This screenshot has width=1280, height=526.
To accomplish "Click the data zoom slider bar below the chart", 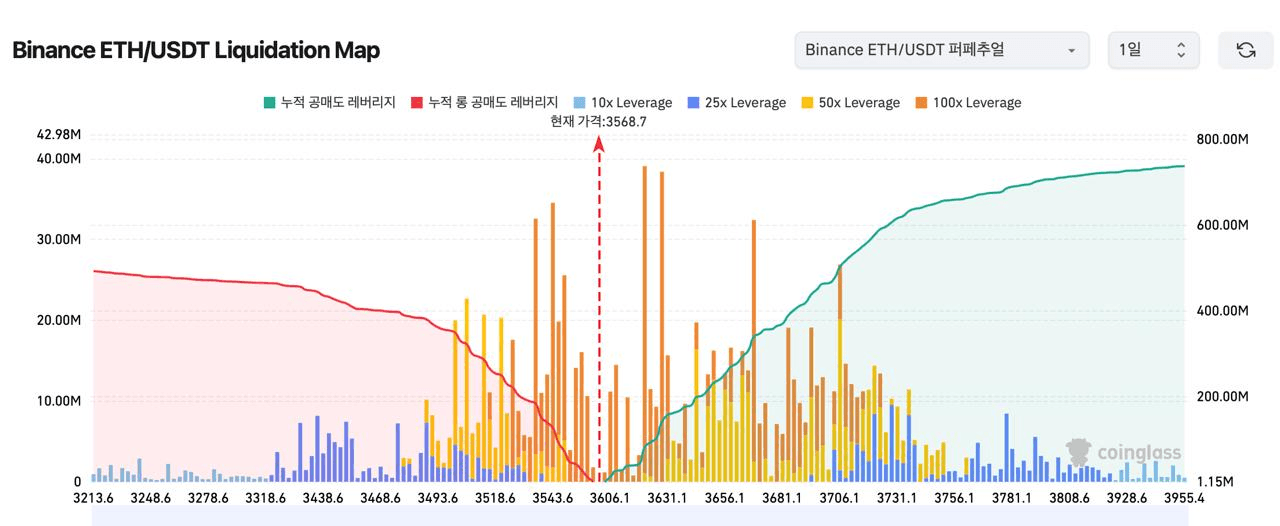I will (x=639, y=516).
